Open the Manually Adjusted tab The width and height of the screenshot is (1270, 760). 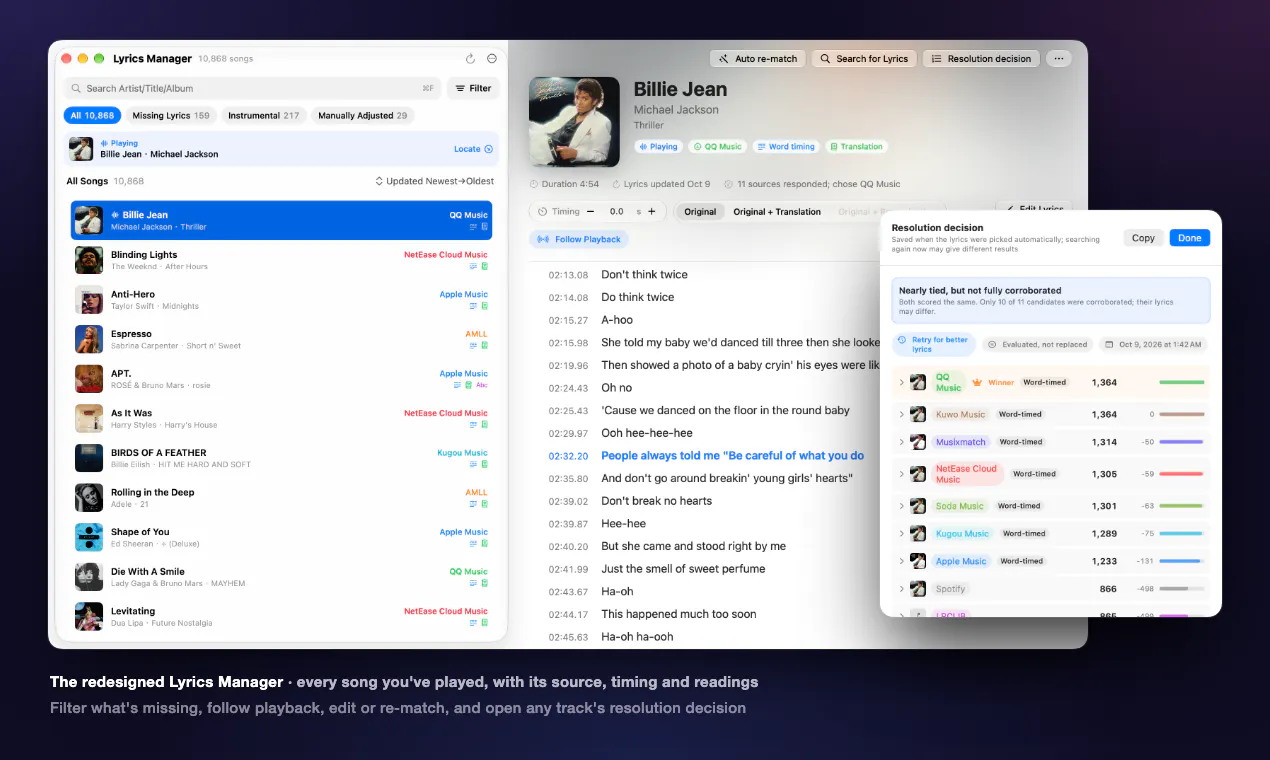(x=362, y=116)
